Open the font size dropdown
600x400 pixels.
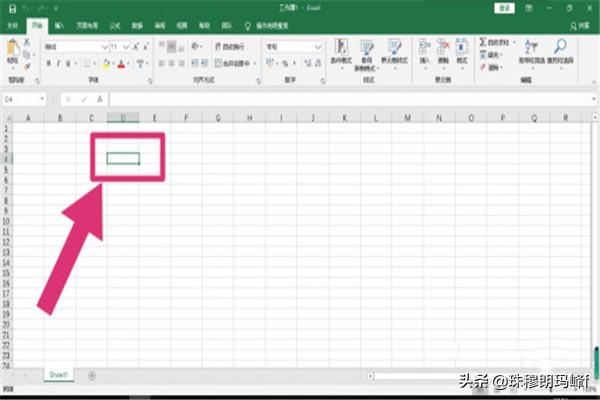point(126,47)
